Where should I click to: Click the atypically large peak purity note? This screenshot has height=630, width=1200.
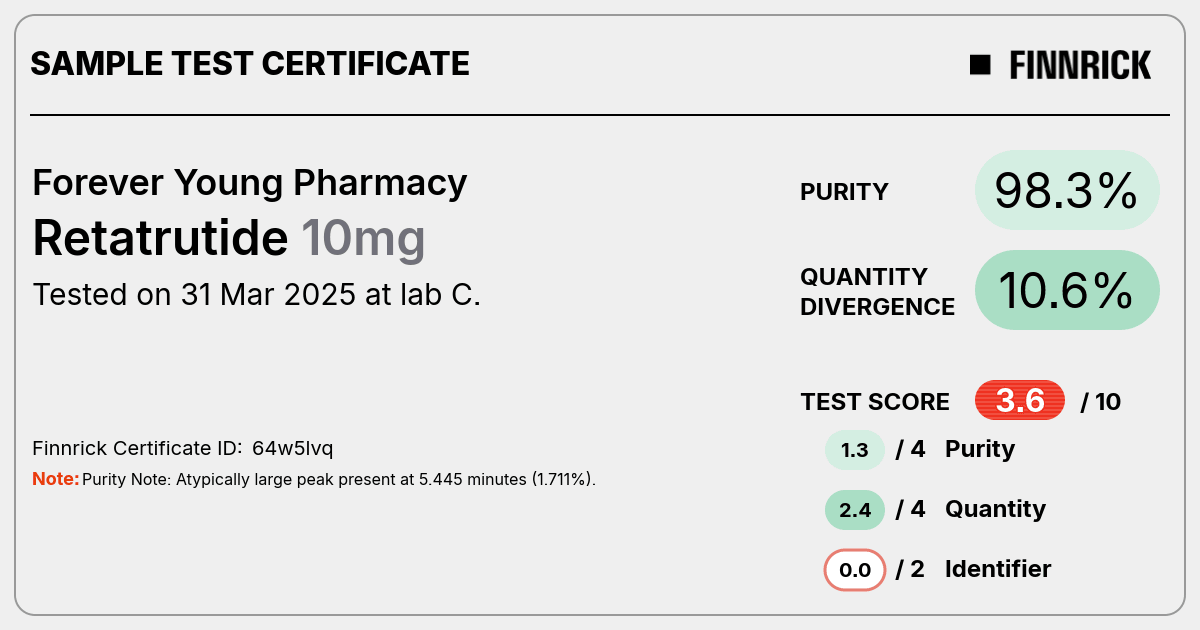339,480
